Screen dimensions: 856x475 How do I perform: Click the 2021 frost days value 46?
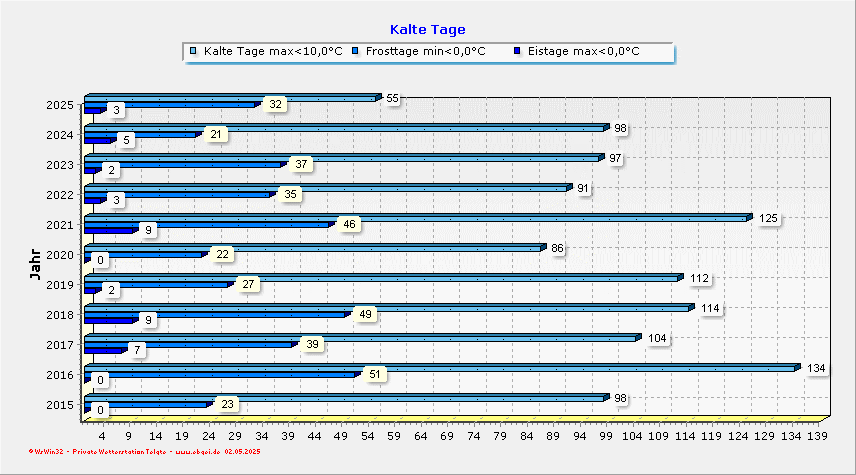click(x=349, y=224)
